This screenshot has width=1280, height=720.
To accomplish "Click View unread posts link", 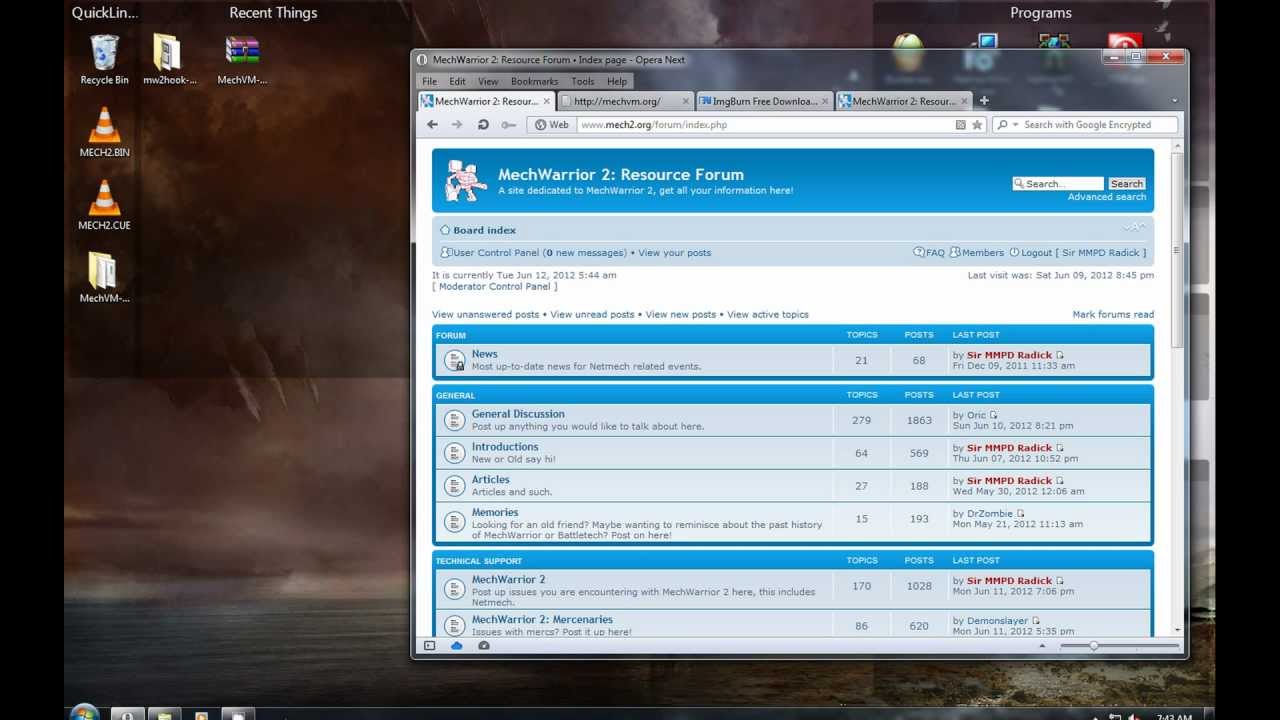I will pyautogui.click(x=592, y=315).
